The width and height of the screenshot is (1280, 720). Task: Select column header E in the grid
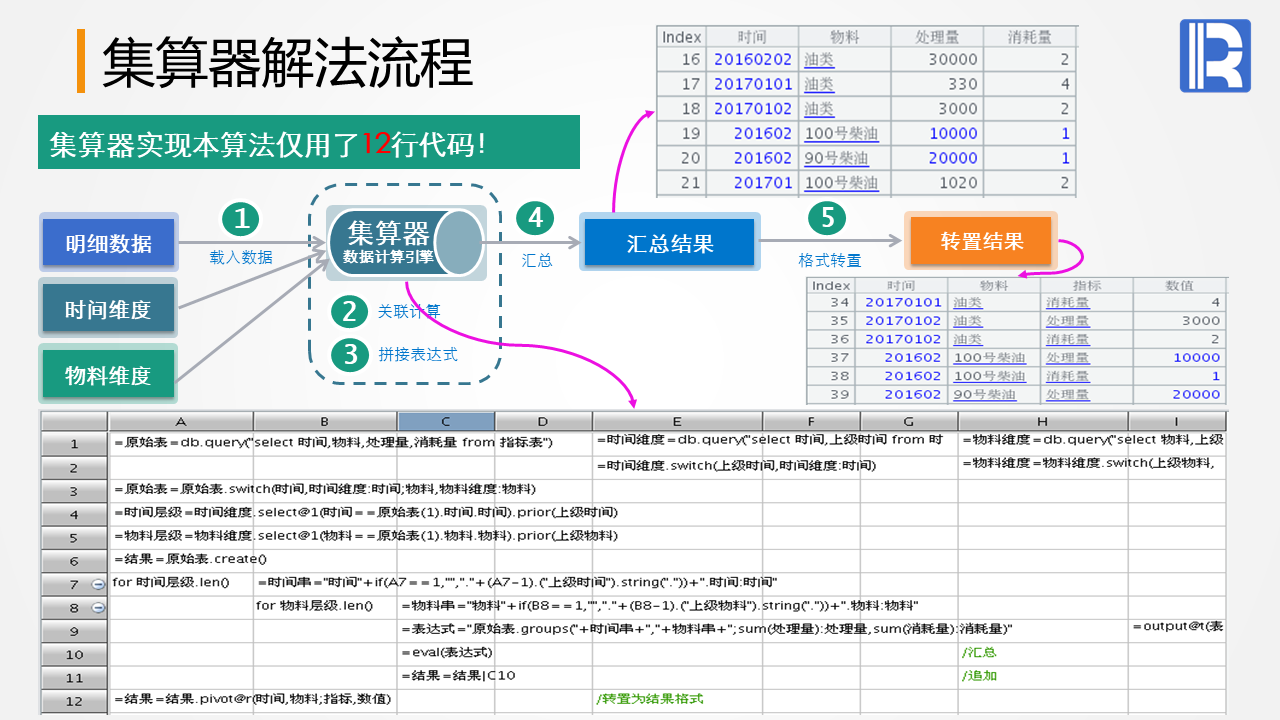(677, 421)
